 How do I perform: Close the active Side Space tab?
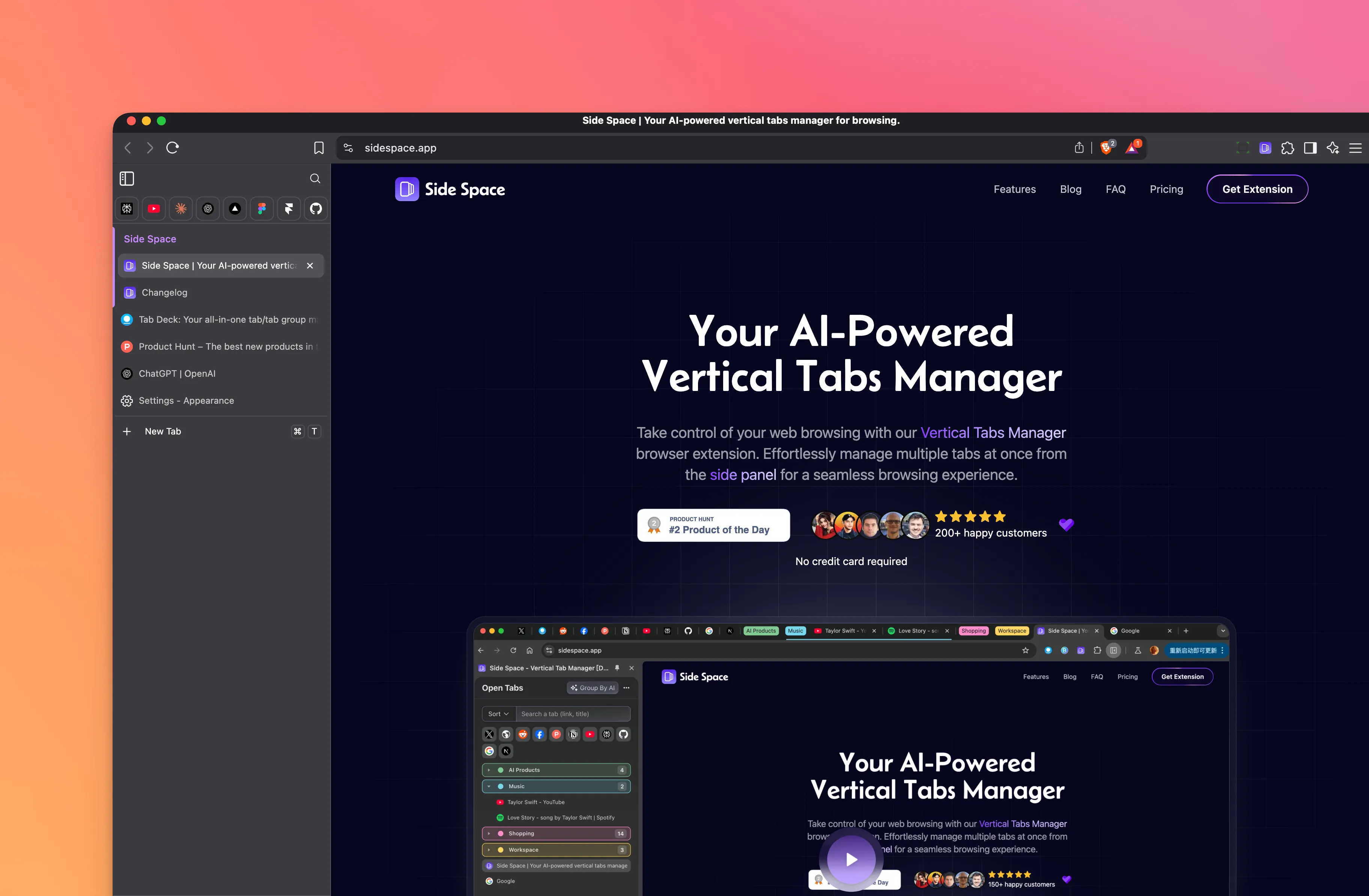pyautogui.click(x=310, y=266)
